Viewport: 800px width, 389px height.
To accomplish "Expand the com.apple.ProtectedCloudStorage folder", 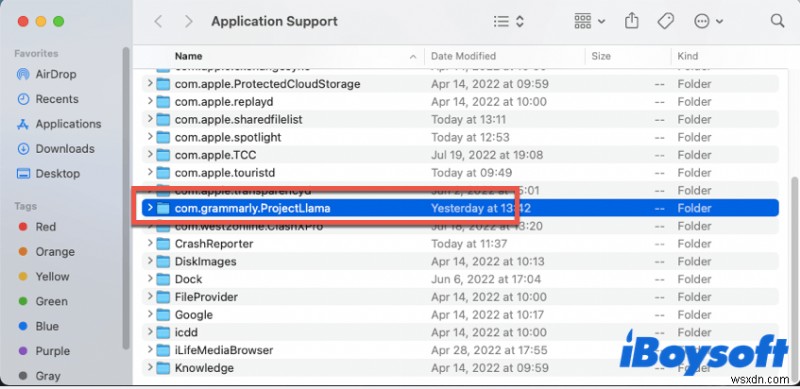I will [x=149, y=84].
